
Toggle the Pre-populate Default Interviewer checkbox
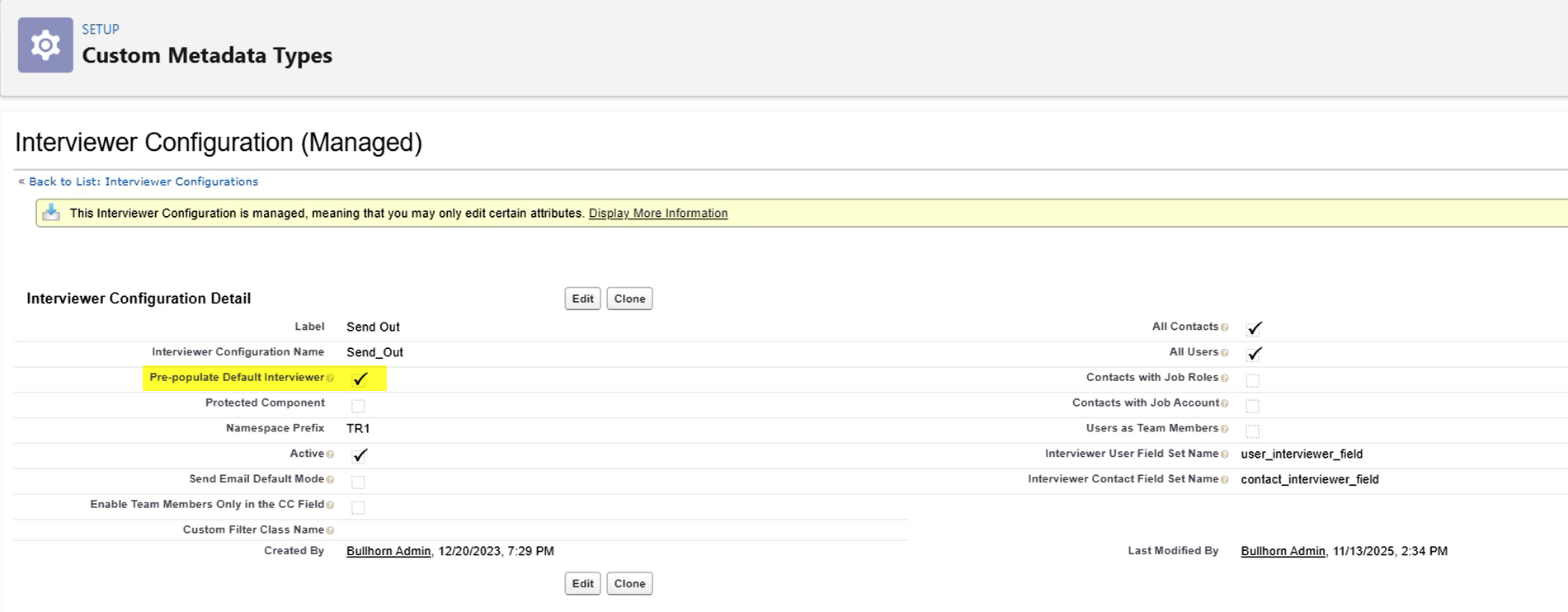click(x=360, y=379)
